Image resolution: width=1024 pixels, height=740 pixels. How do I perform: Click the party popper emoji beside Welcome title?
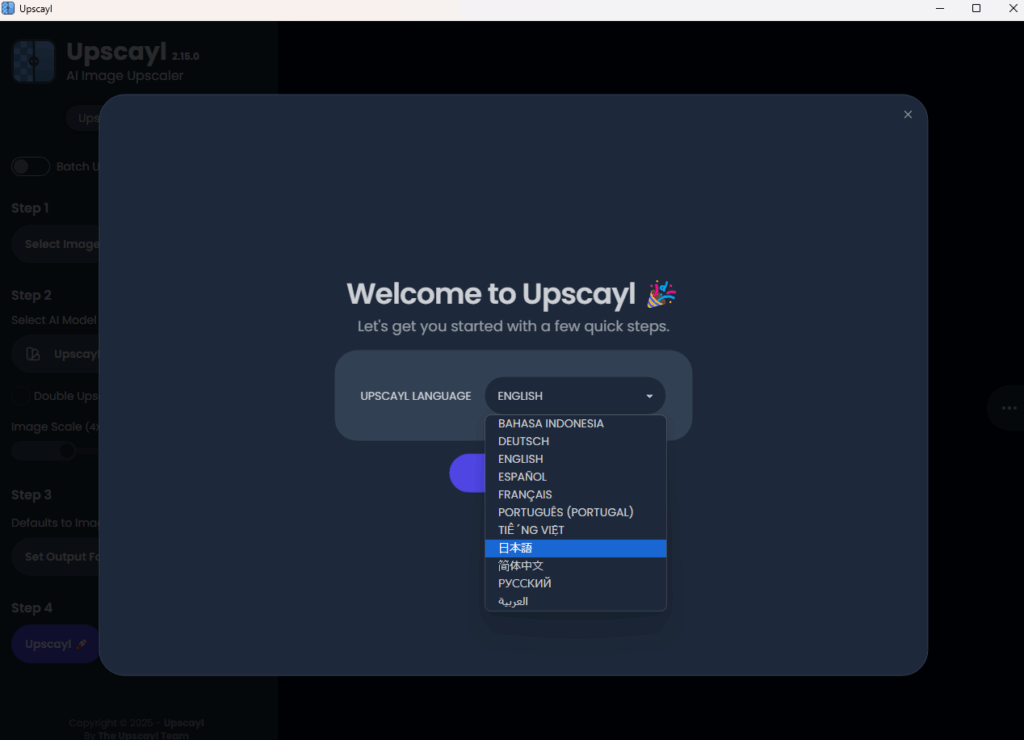point(661,294)
